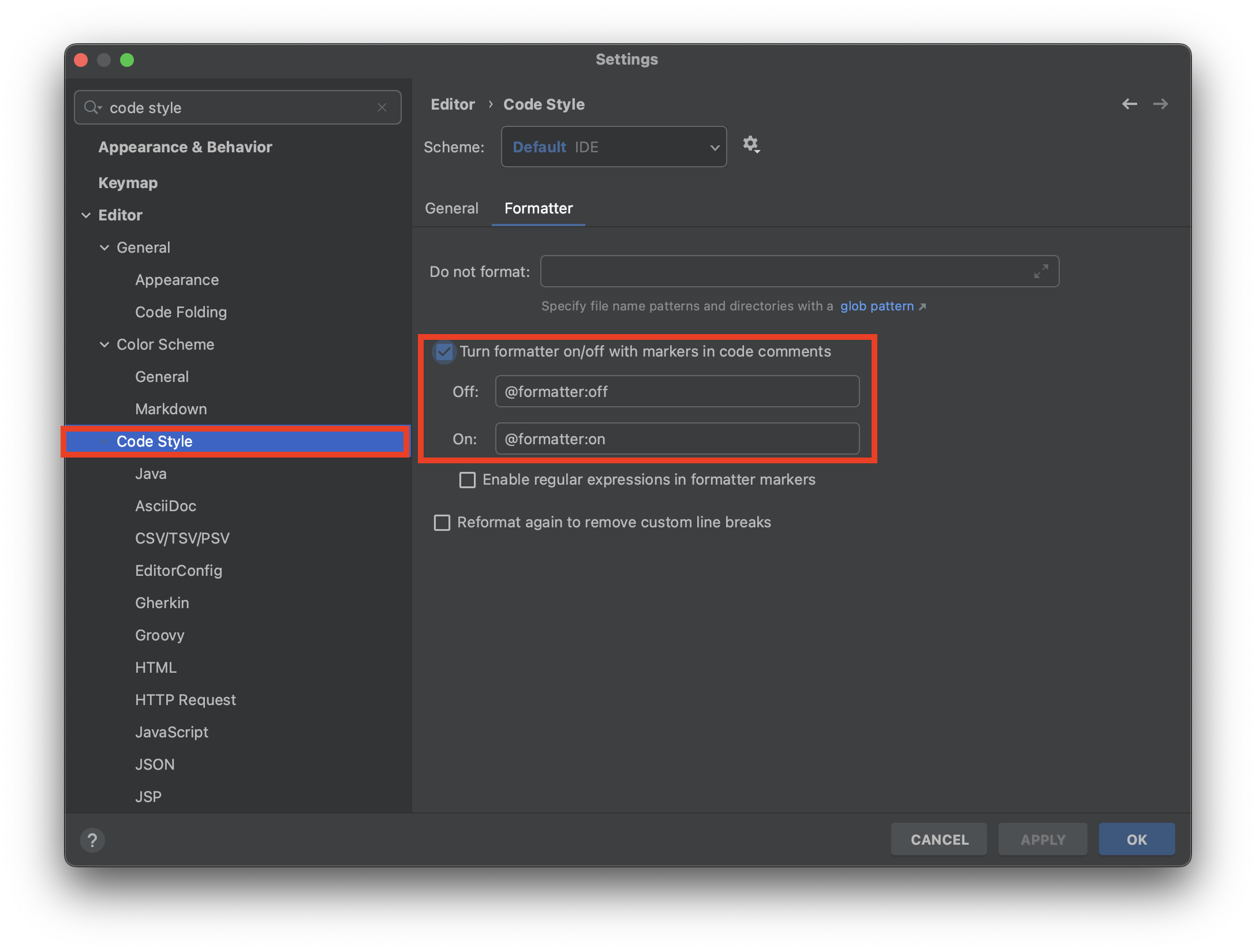Click the green zoom window button

click(x=127, y=60)
